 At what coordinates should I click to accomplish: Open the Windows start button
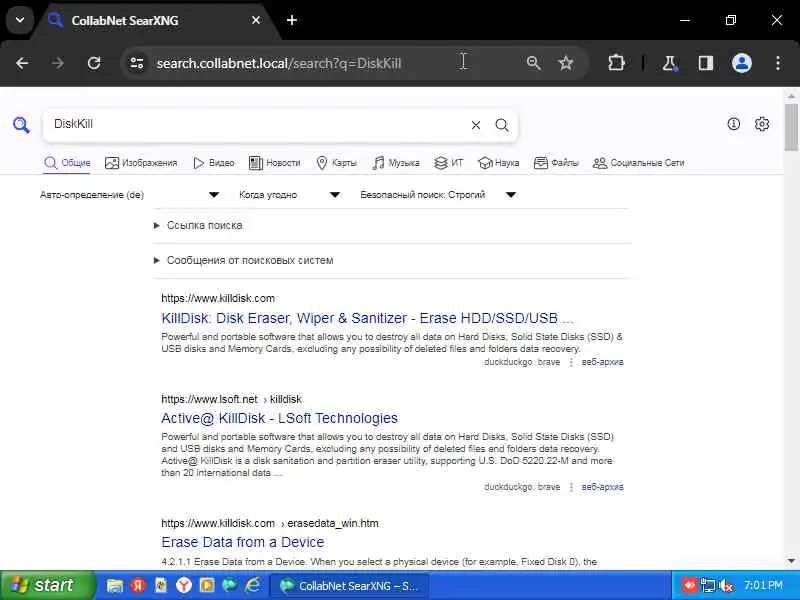[x=47, y=585]
